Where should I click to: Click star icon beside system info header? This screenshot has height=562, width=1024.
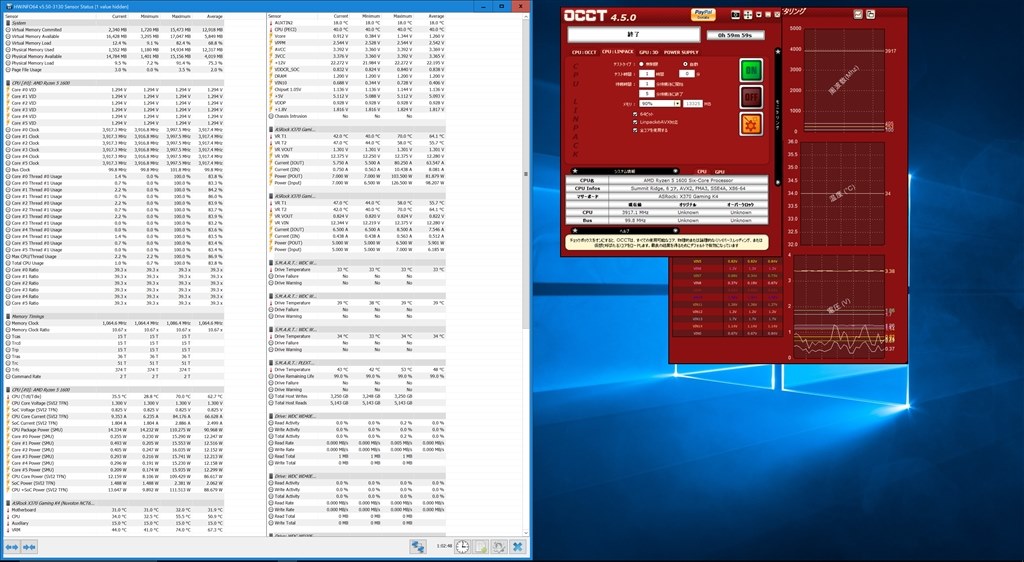coord(575,171)
